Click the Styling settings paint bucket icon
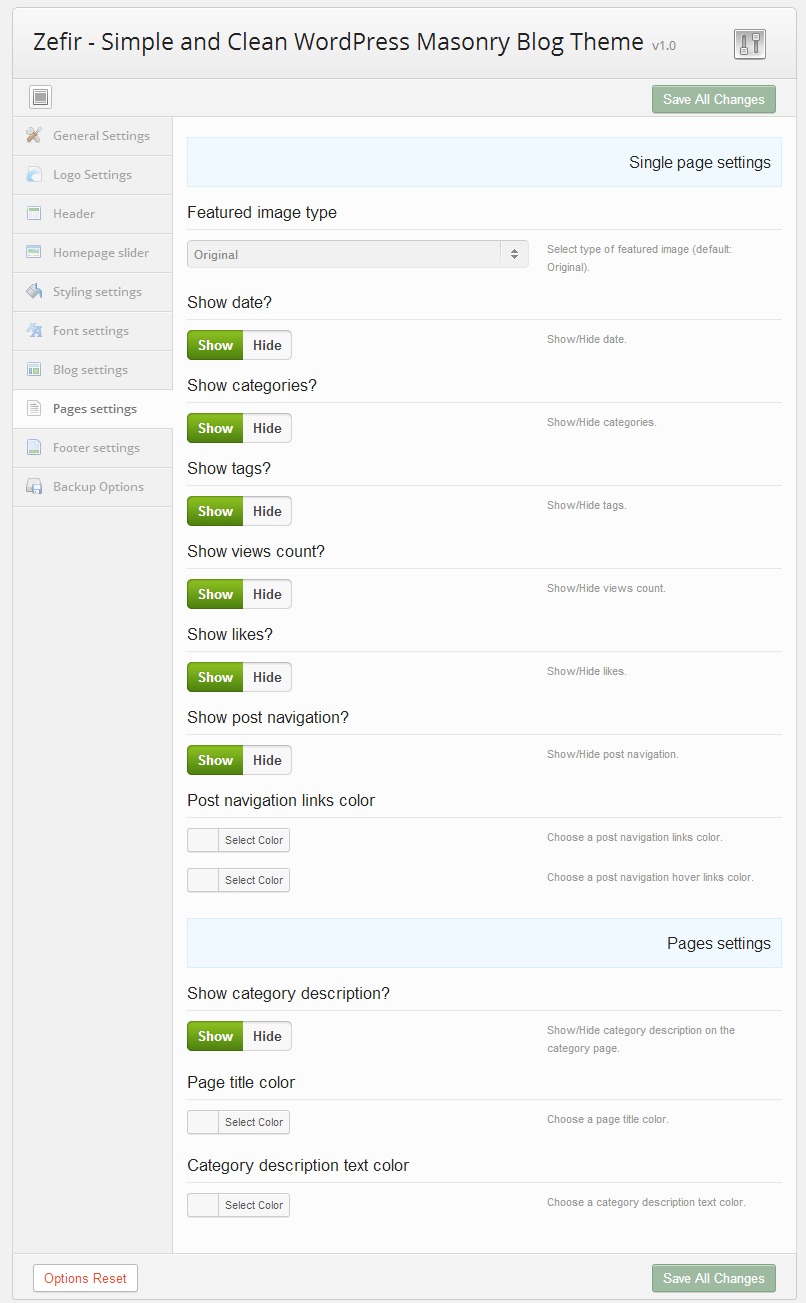Screen dimensions: 806x1303 [34, 292]
